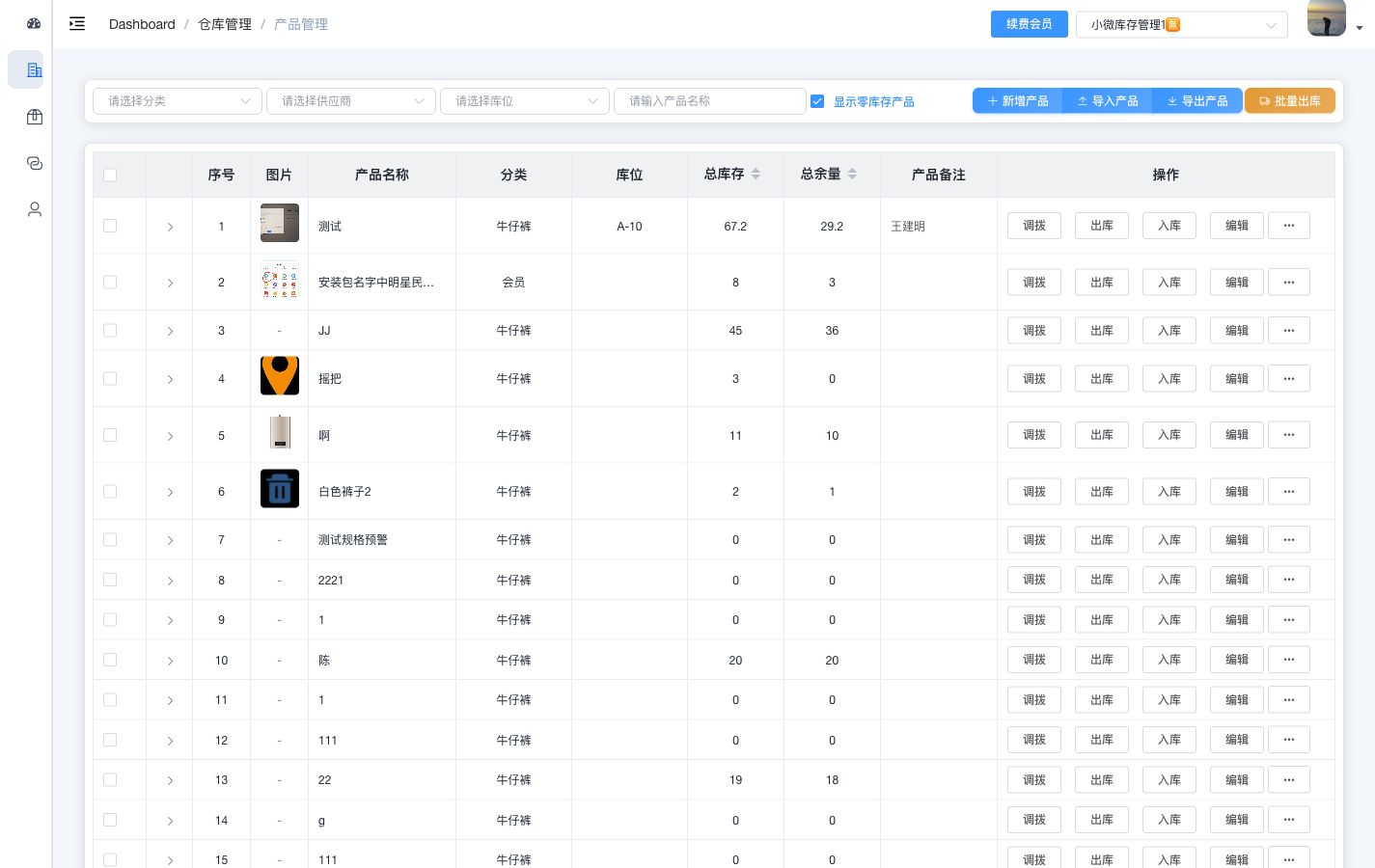This screenshot has width=1375, height=868.
Task: Open the warehouse building icon in sidebar
Action: point(35,69)
